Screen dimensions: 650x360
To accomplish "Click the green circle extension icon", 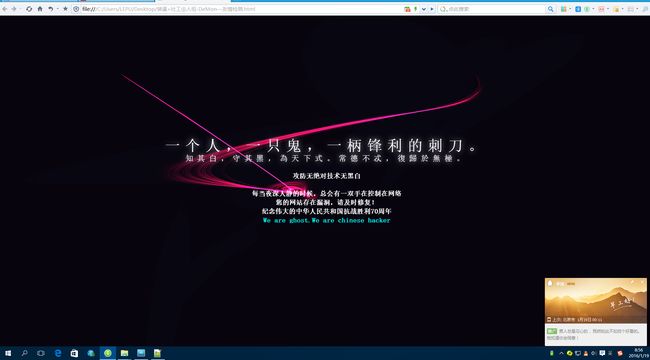I will point(587,9).
